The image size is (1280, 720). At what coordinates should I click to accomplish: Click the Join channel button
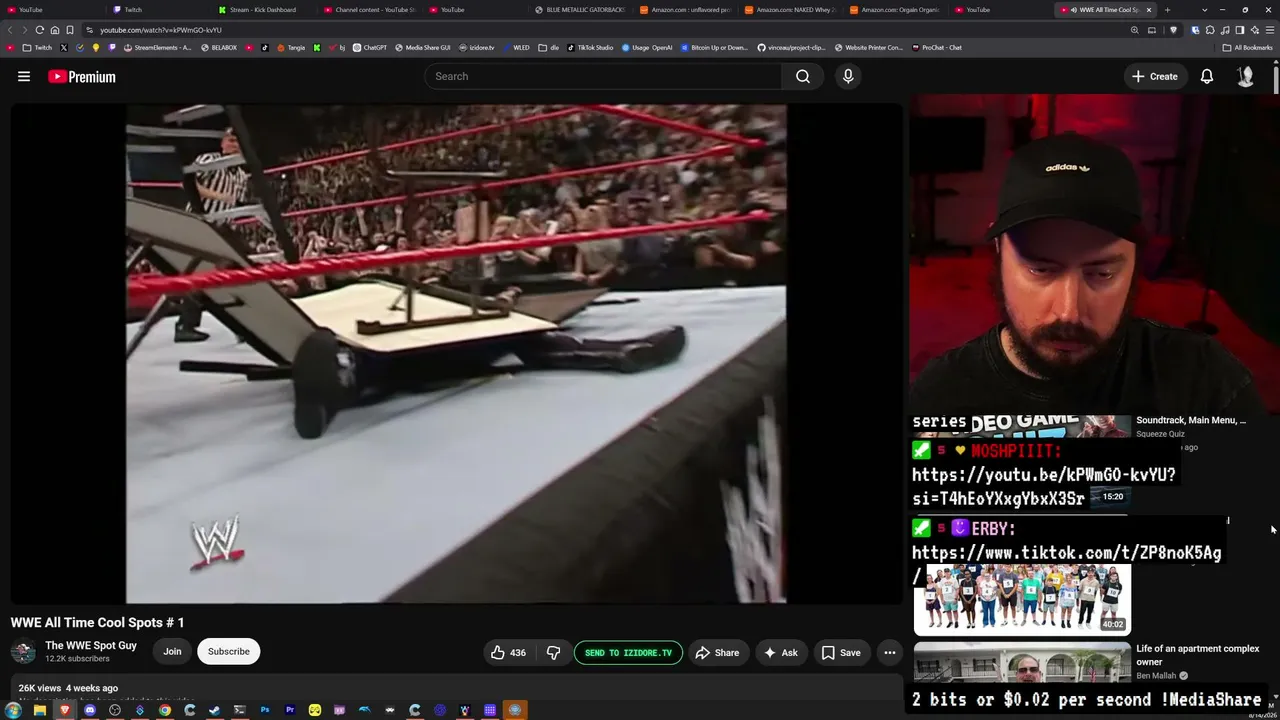[172, 652]
